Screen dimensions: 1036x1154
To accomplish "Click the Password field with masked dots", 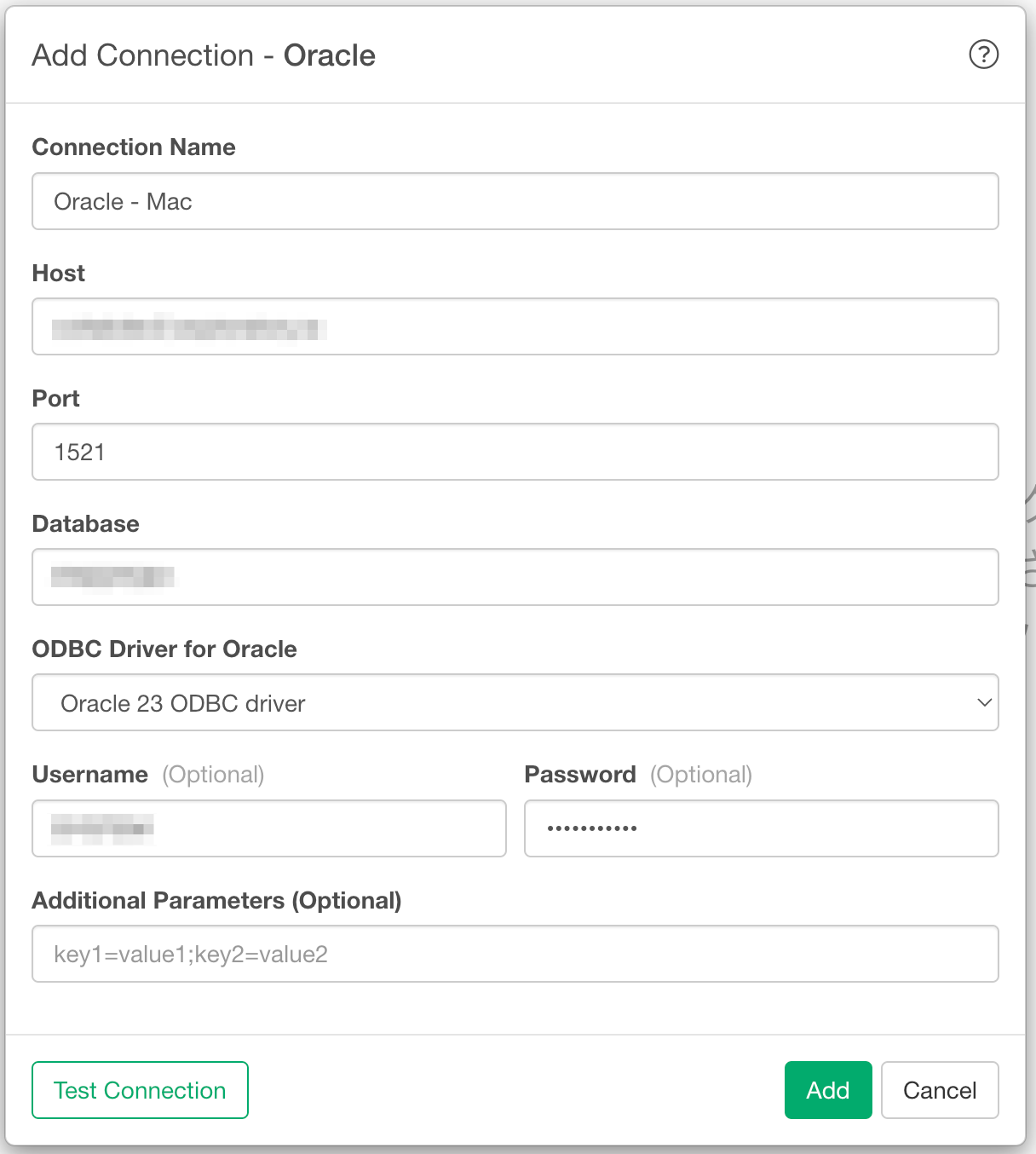I will click(761, 828).
